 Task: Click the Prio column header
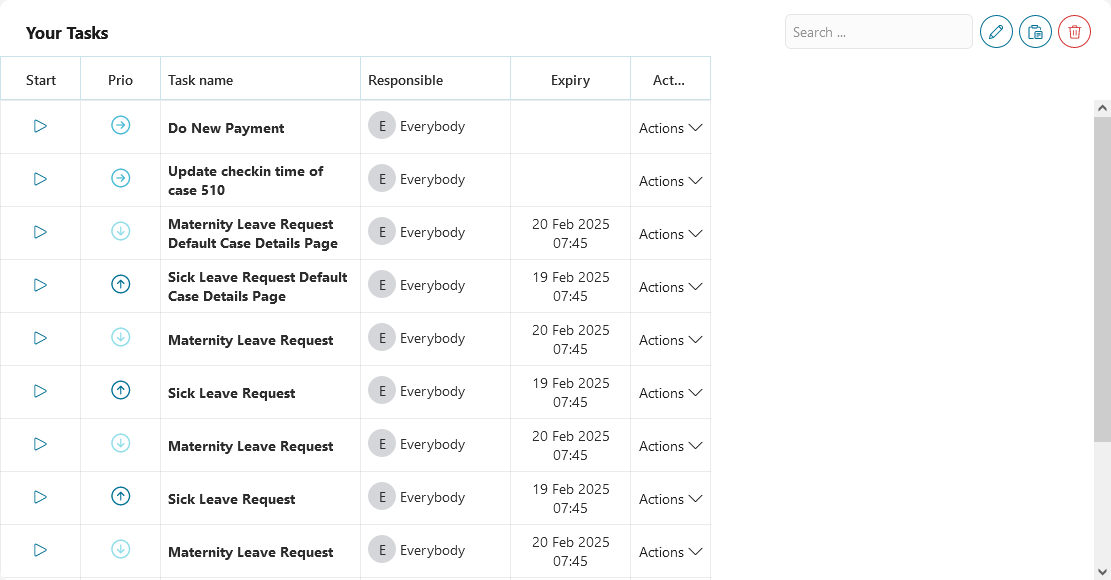[120, 80]
